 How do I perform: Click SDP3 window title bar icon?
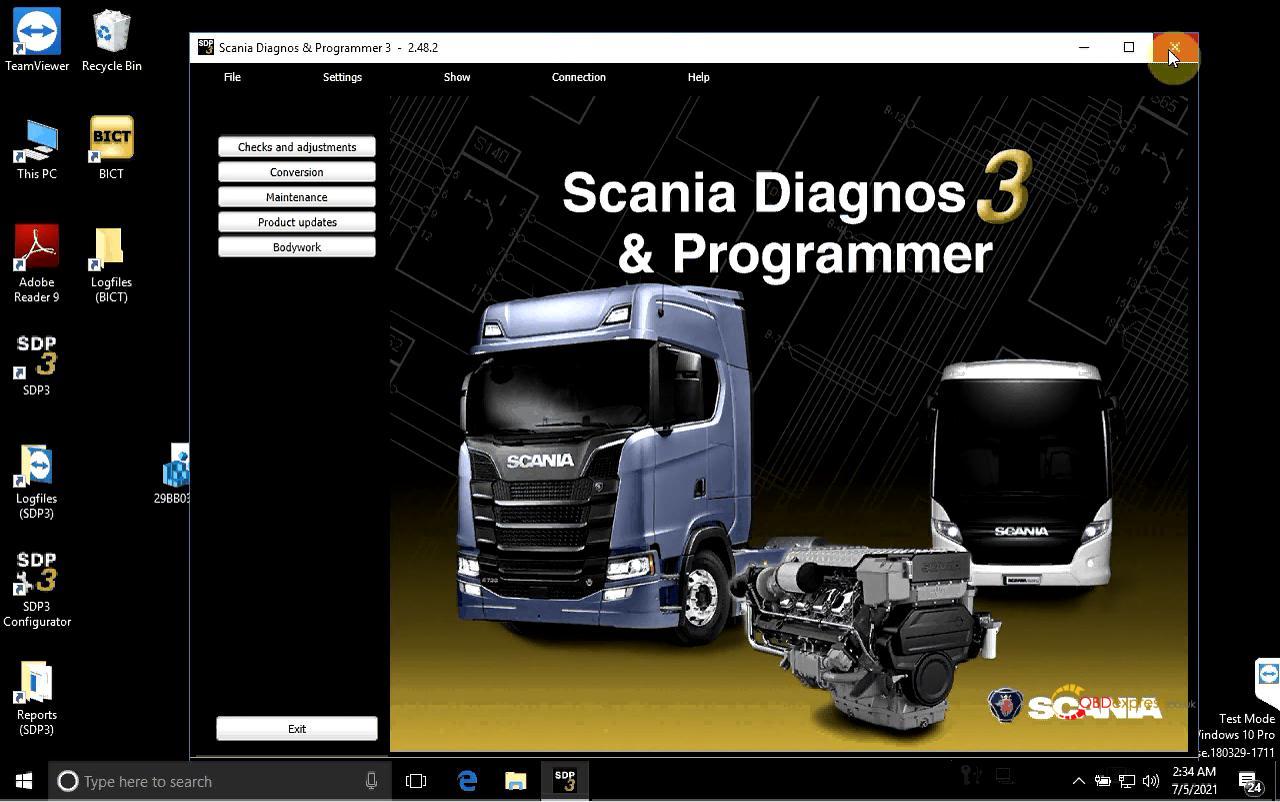(206, 47)
